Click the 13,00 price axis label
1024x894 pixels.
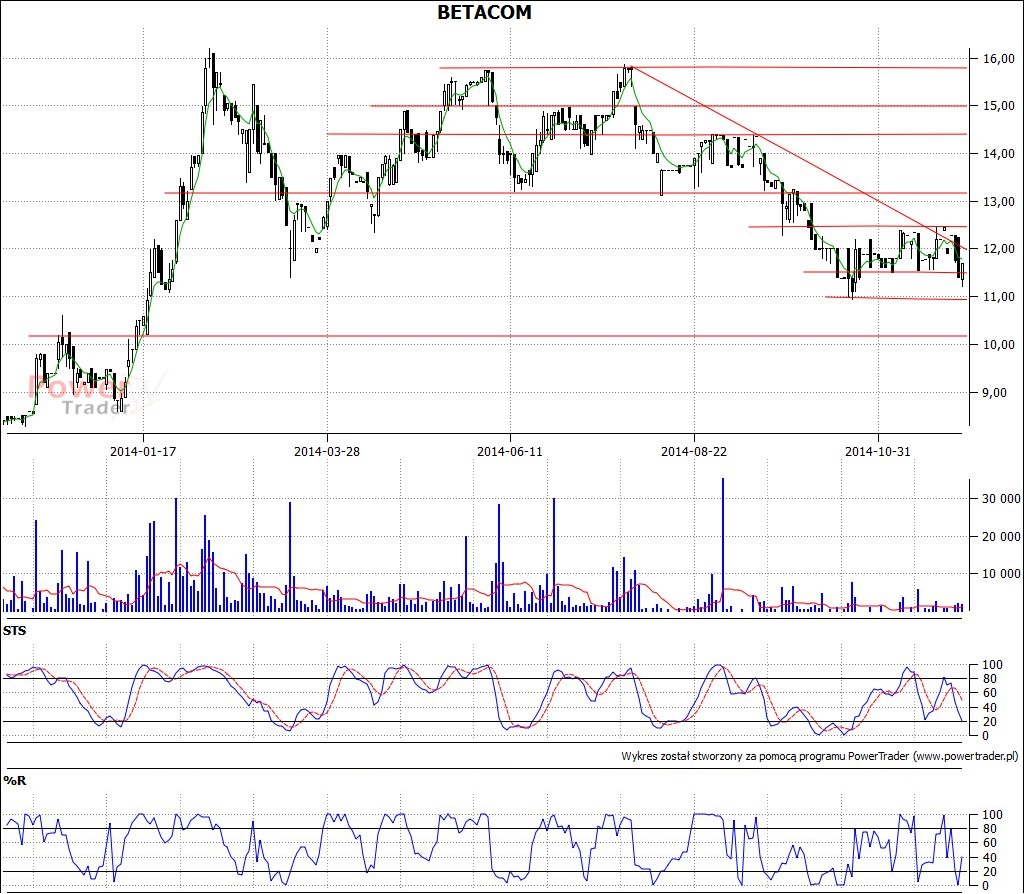(999, 202)
